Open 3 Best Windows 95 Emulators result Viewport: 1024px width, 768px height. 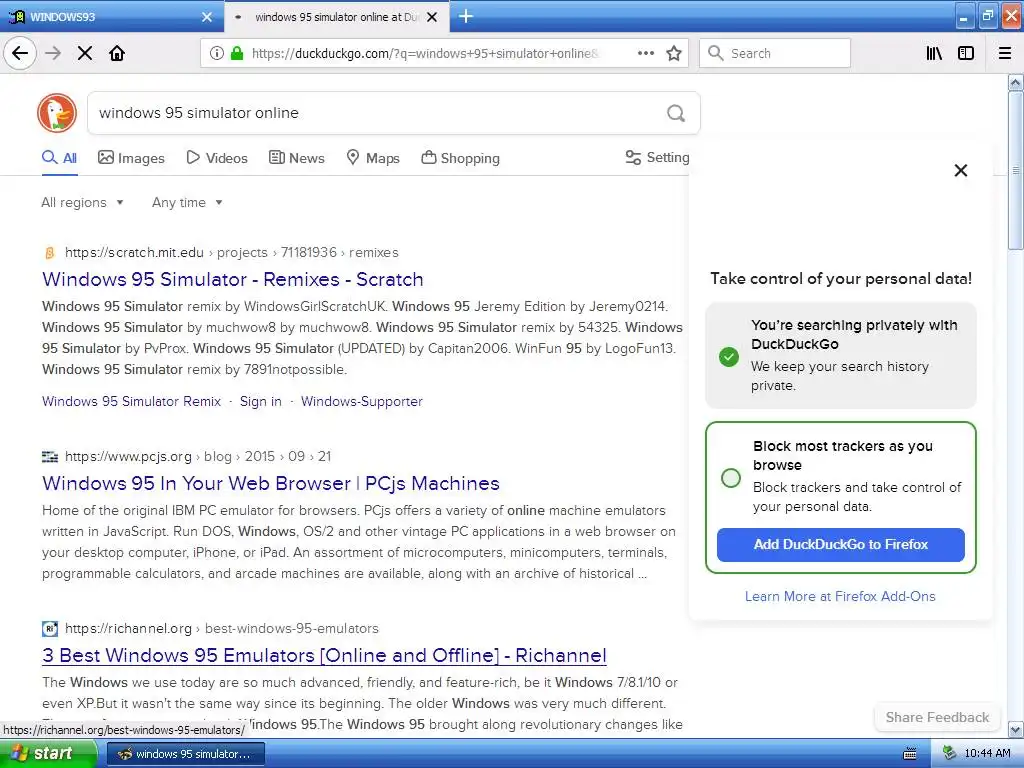[x=324, y=656]
